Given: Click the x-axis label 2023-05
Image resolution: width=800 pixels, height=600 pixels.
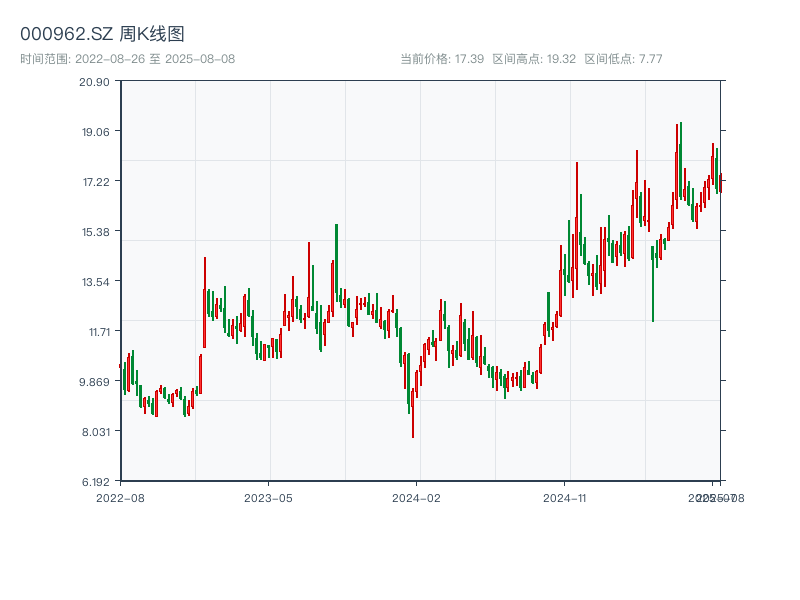Looking at the screenshot, I should tap(268, 498).
